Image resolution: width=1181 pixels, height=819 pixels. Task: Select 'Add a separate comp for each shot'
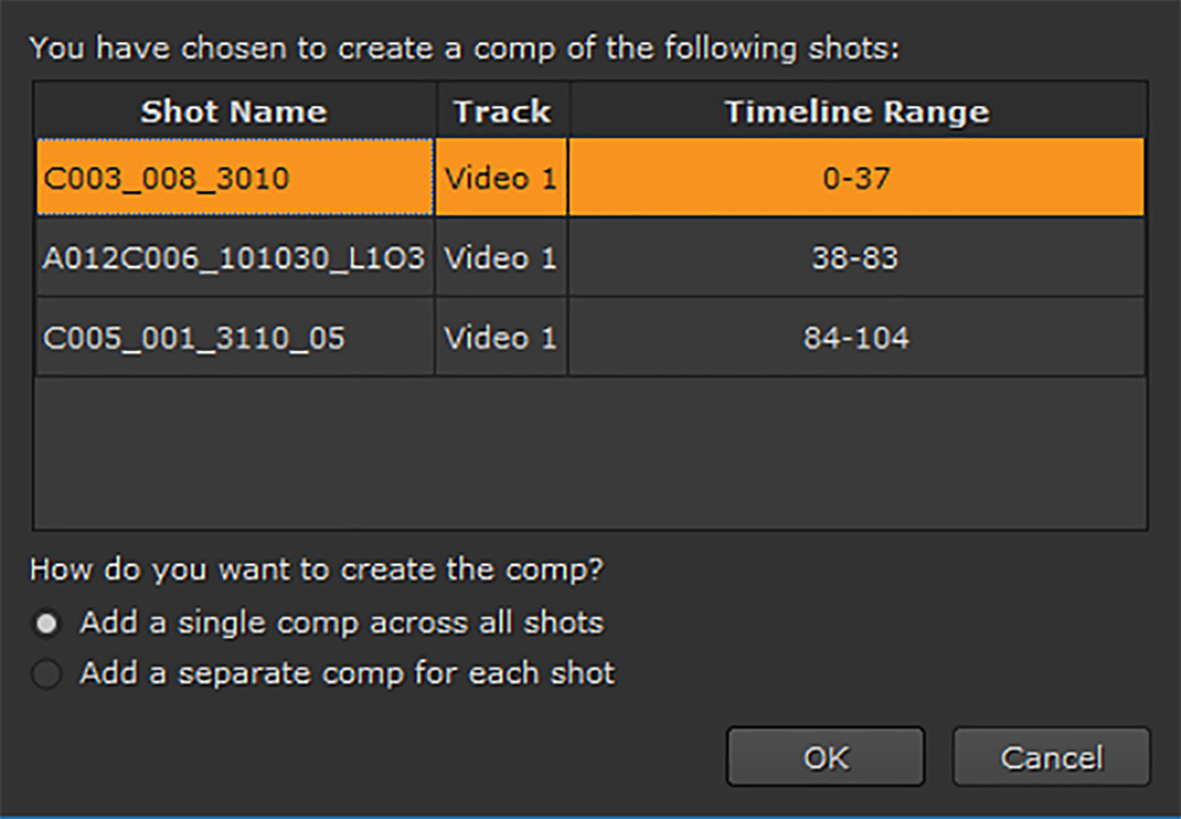pos(46,674)
